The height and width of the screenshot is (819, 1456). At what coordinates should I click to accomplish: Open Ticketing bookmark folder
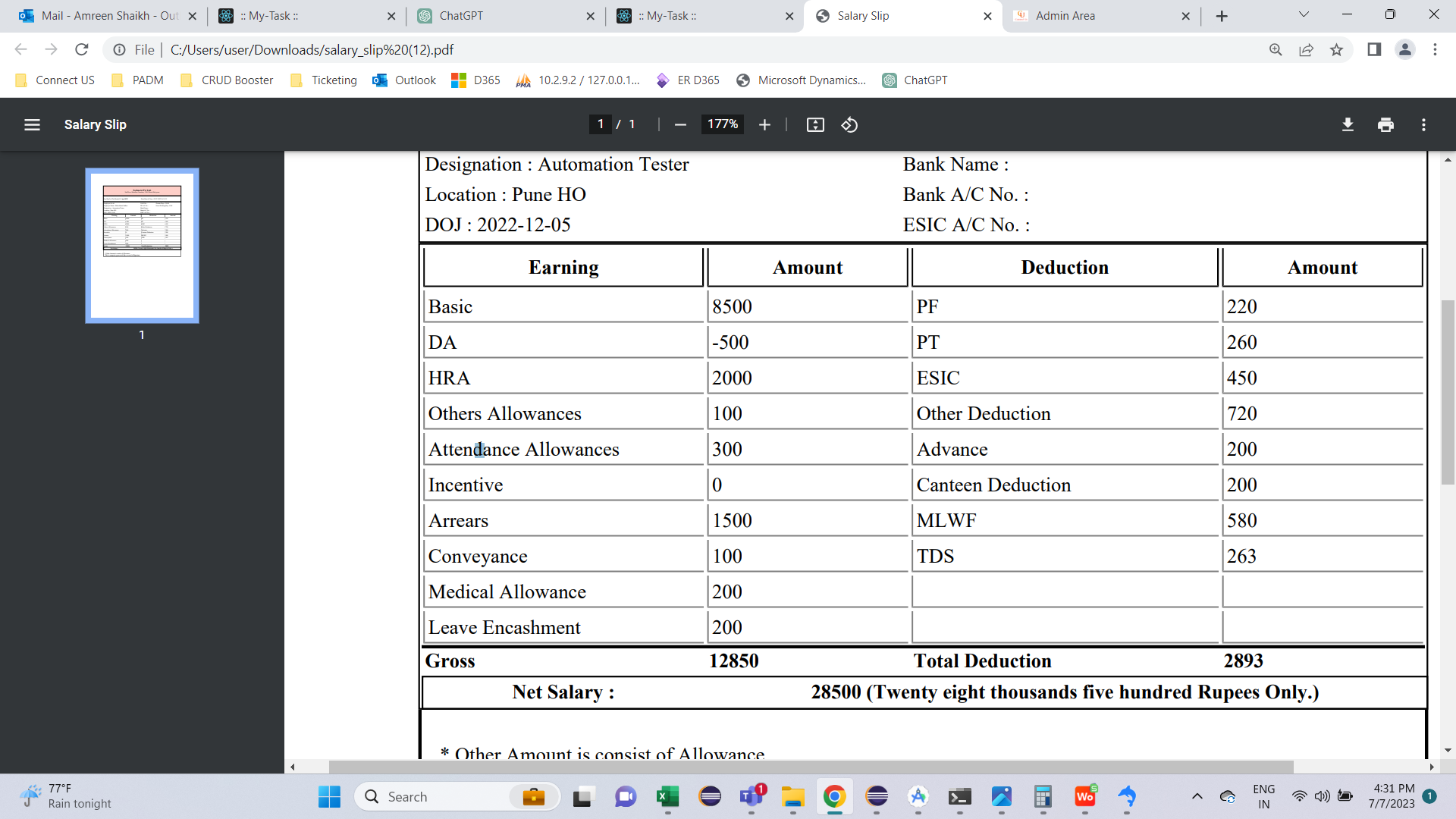(324, 80)
